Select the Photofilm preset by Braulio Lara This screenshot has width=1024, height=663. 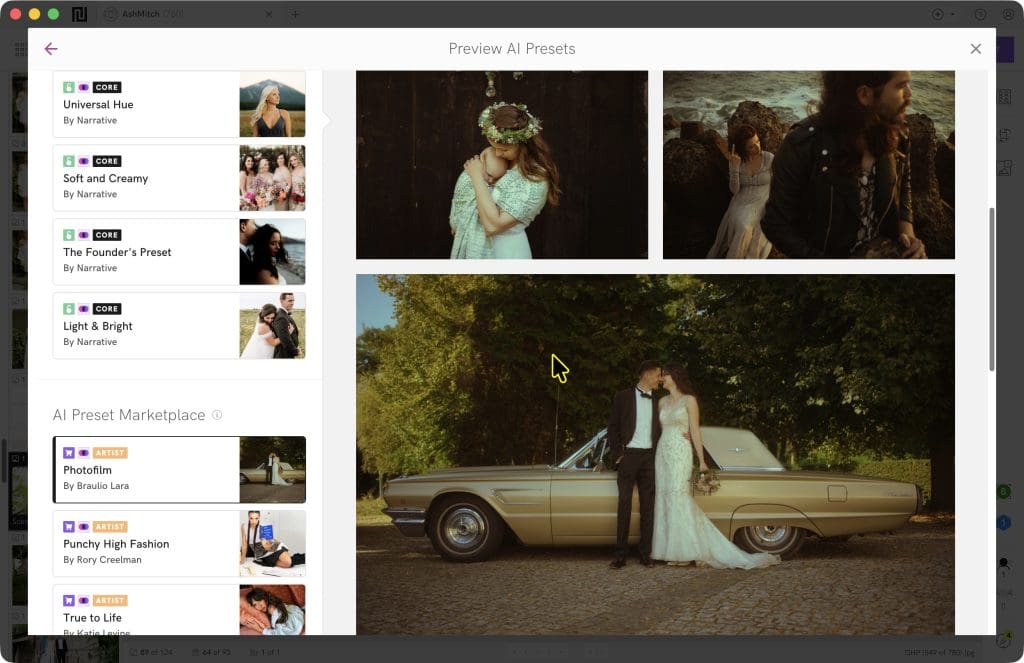[x=179, y=470]
